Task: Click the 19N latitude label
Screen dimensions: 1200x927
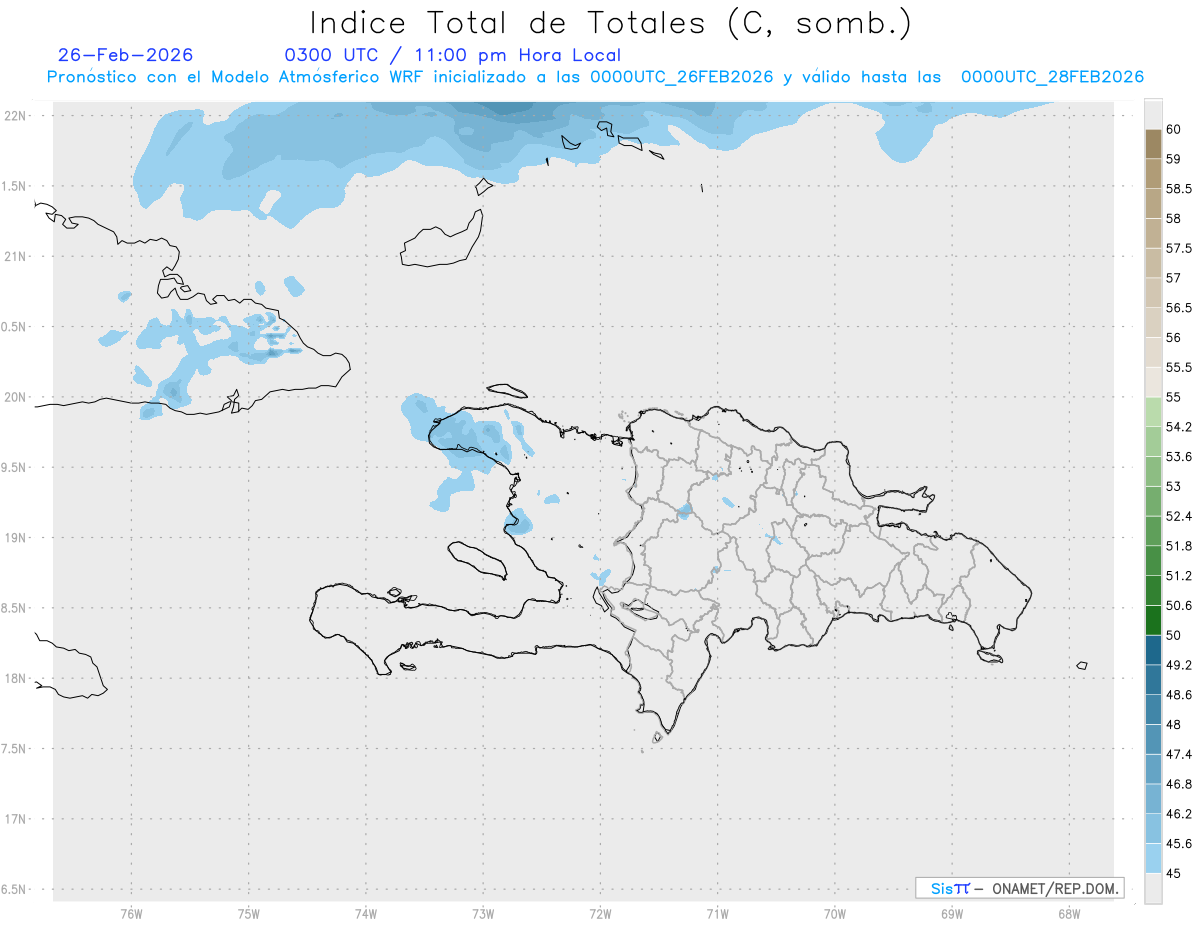Action: point(16,538)
